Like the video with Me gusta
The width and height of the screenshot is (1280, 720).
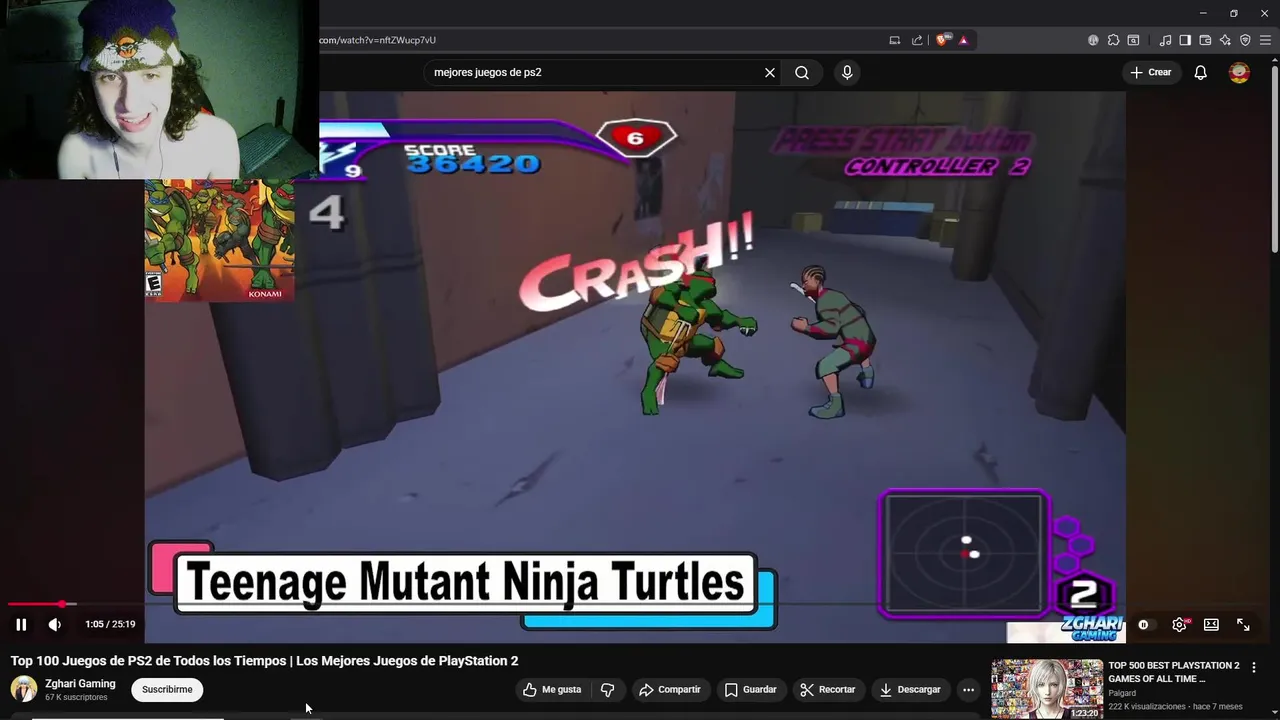point(552,690)
